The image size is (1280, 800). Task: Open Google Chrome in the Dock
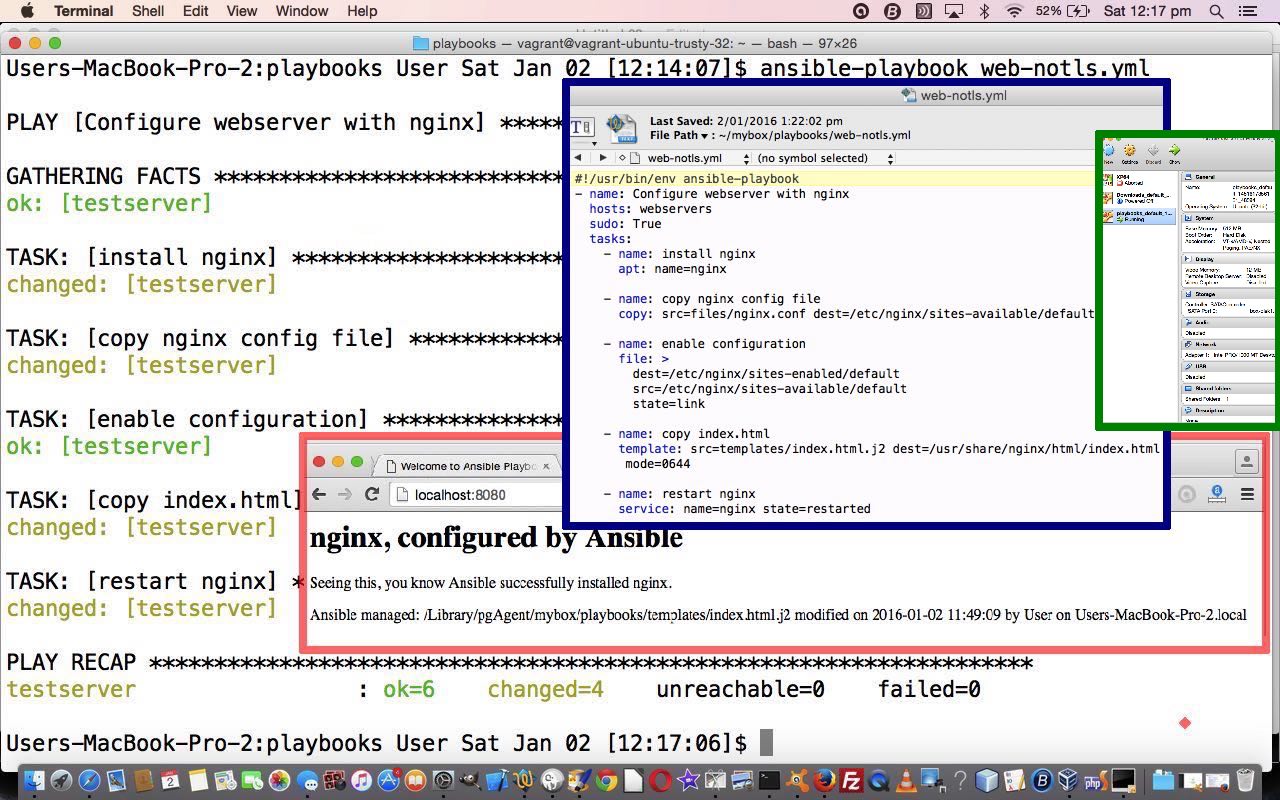[x=606, y=781]
